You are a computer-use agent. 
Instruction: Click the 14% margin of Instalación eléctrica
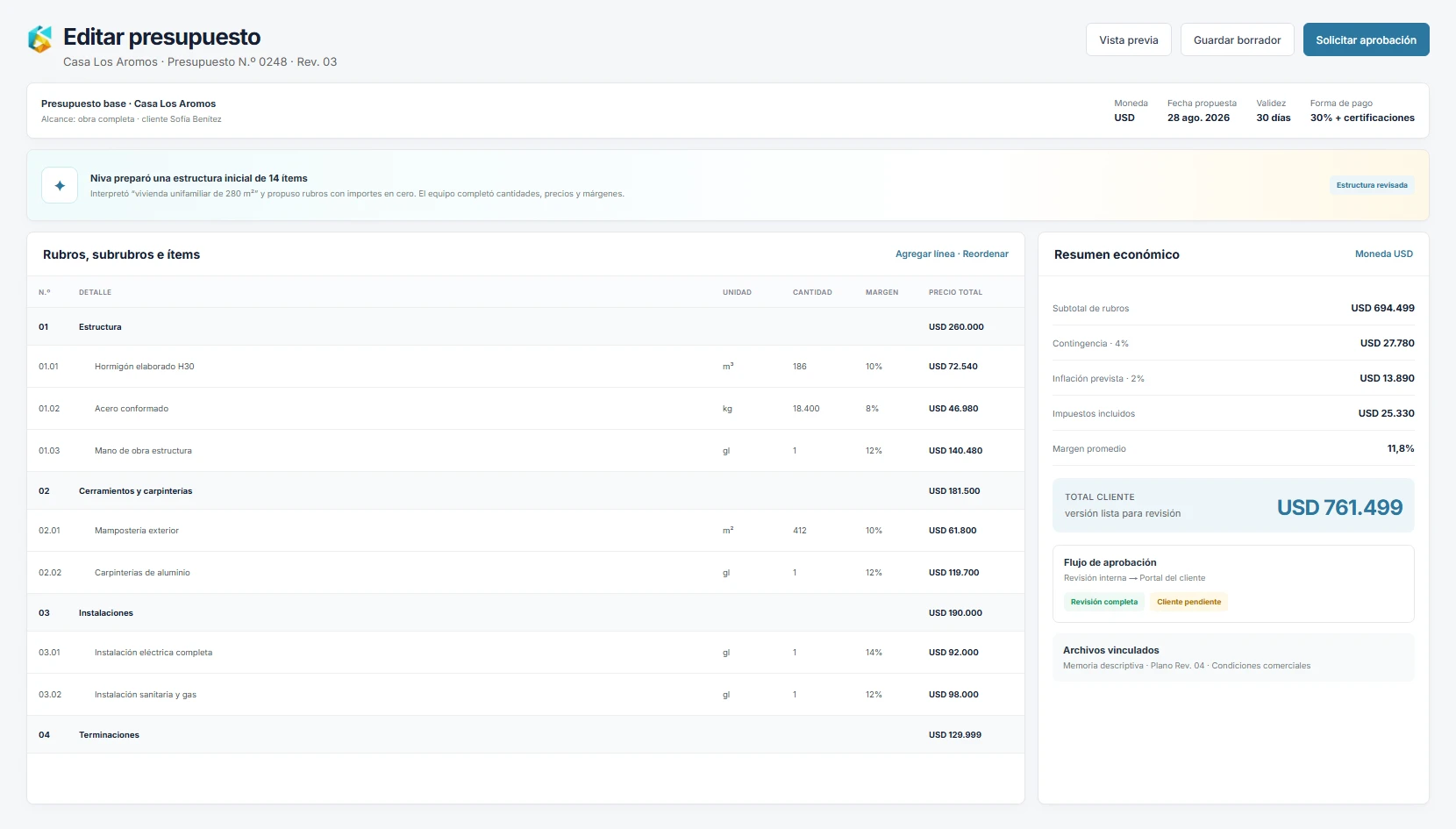pyautogui.click(x=874, y=653)
